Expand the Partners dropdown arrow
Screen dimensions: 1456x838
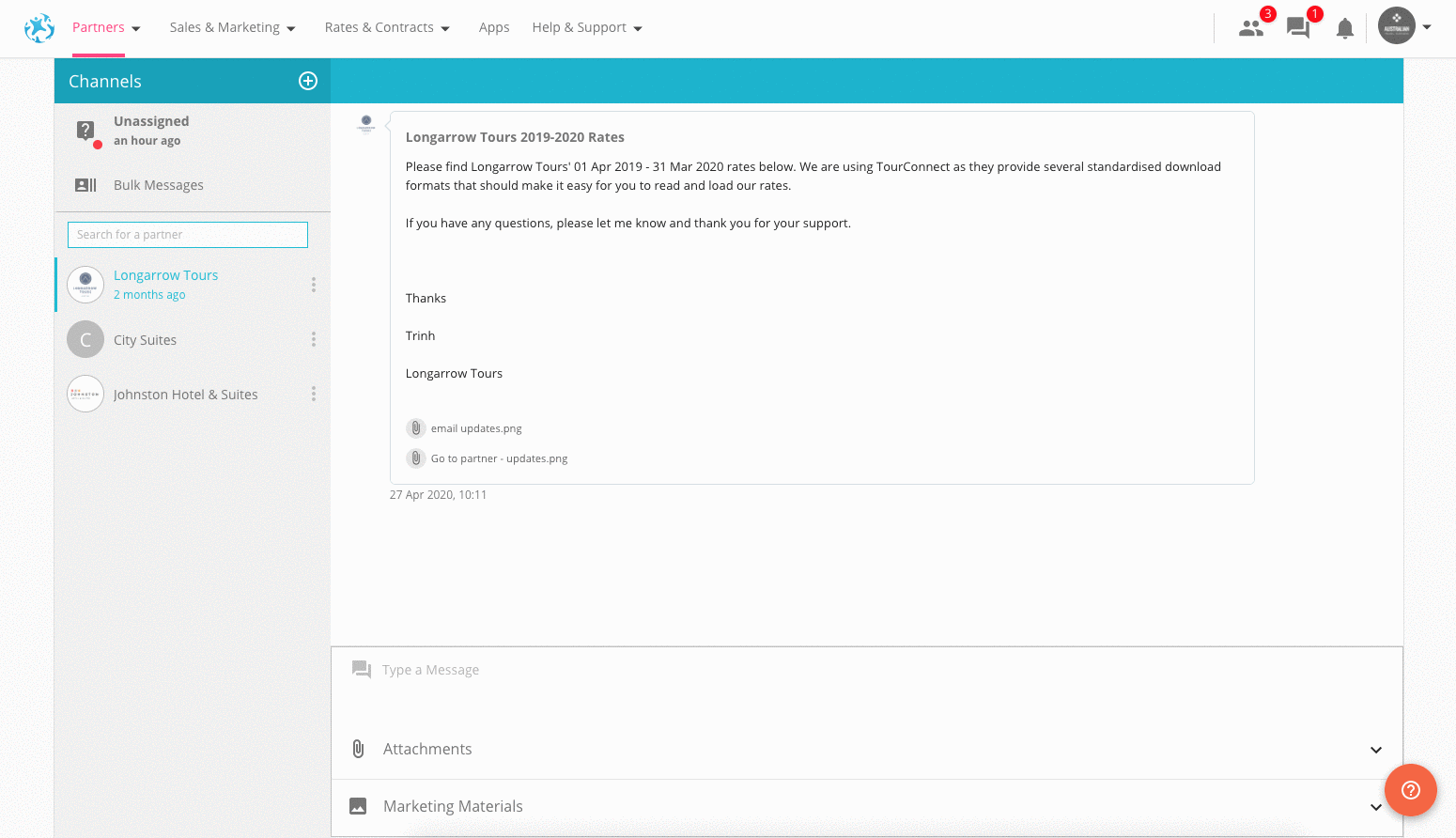(136, 29)
